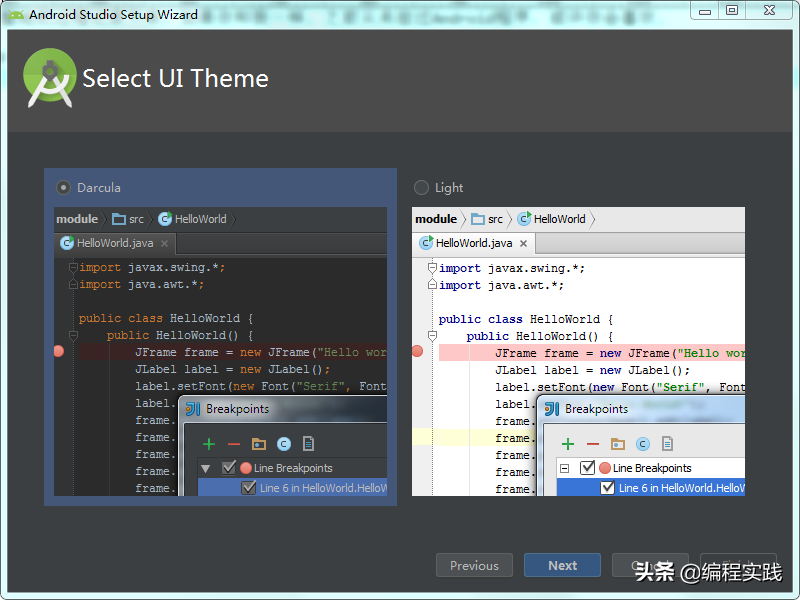Fold the HelloWorld() constructor in Light preview

coord(432,336)
